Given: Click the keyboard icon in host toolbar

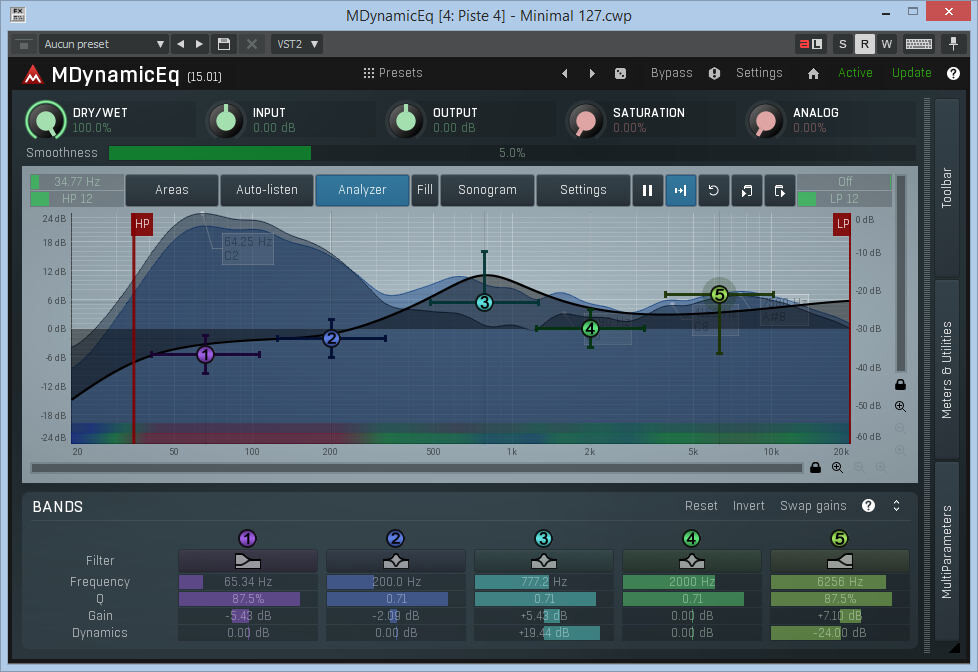Looking at the screenshot, I should point(919,44).
